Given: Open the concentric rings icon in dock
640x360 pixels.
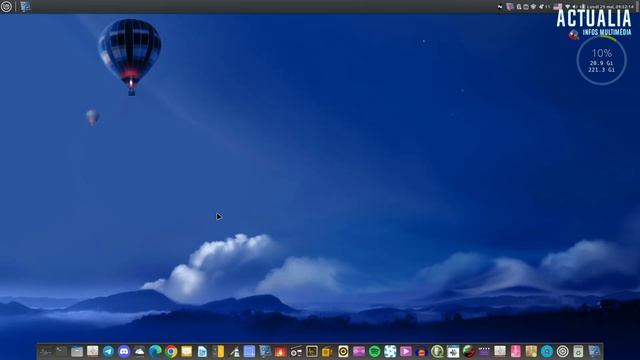Looking at the screenshot, I should pyautogui.click(x=562, y=351).
